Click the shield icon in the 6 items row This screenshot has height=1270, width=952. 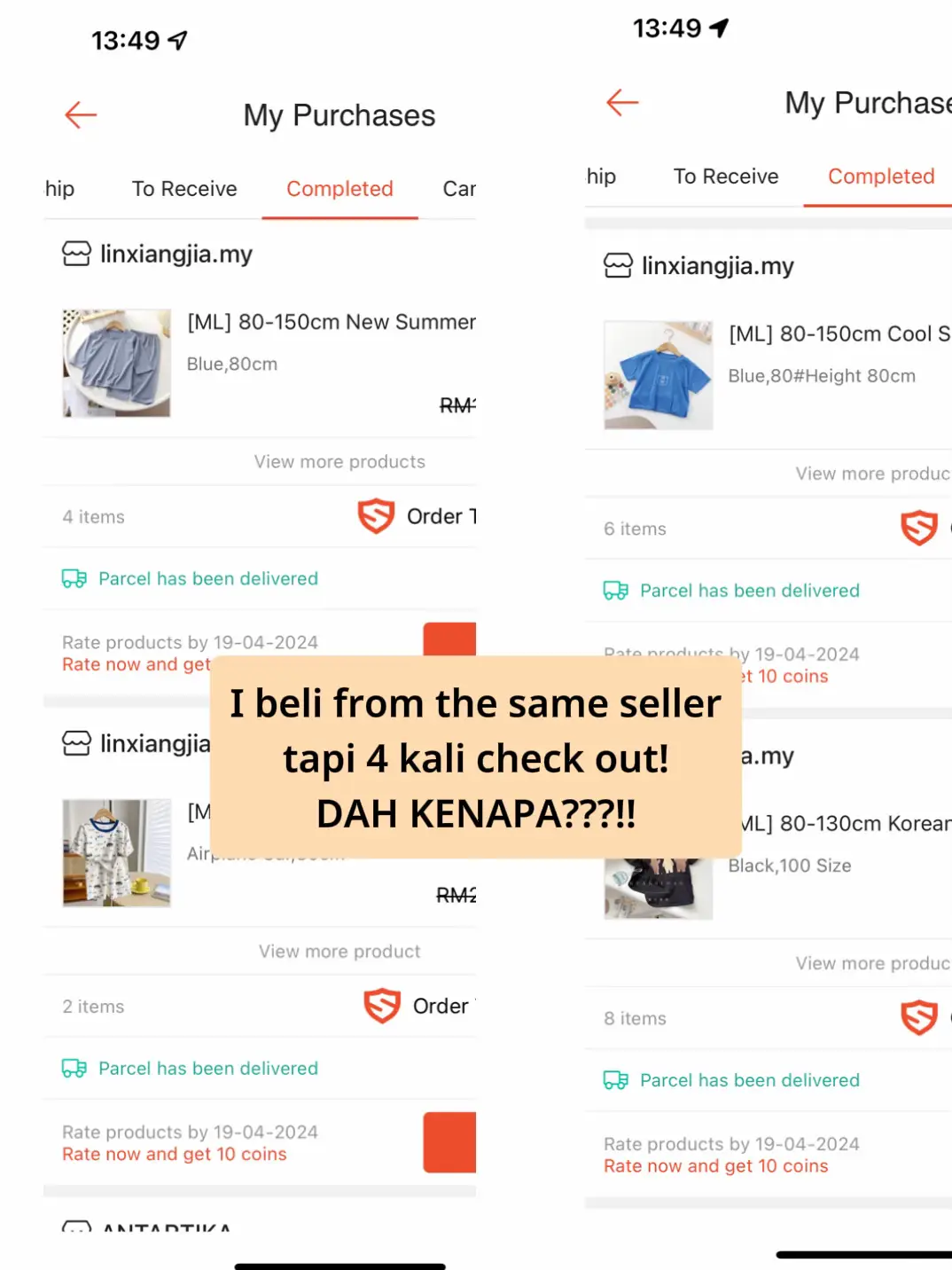click(x=919, y=528)
